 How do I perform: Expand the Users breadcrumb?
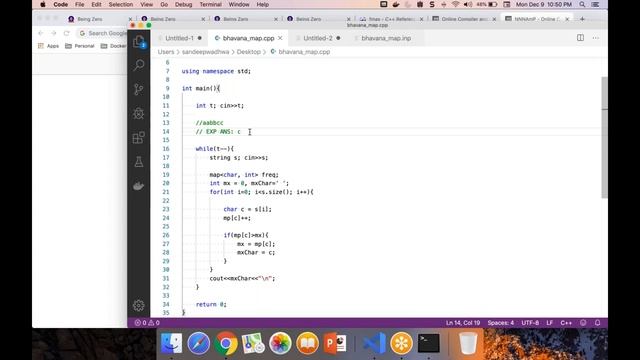coord(166,52)
